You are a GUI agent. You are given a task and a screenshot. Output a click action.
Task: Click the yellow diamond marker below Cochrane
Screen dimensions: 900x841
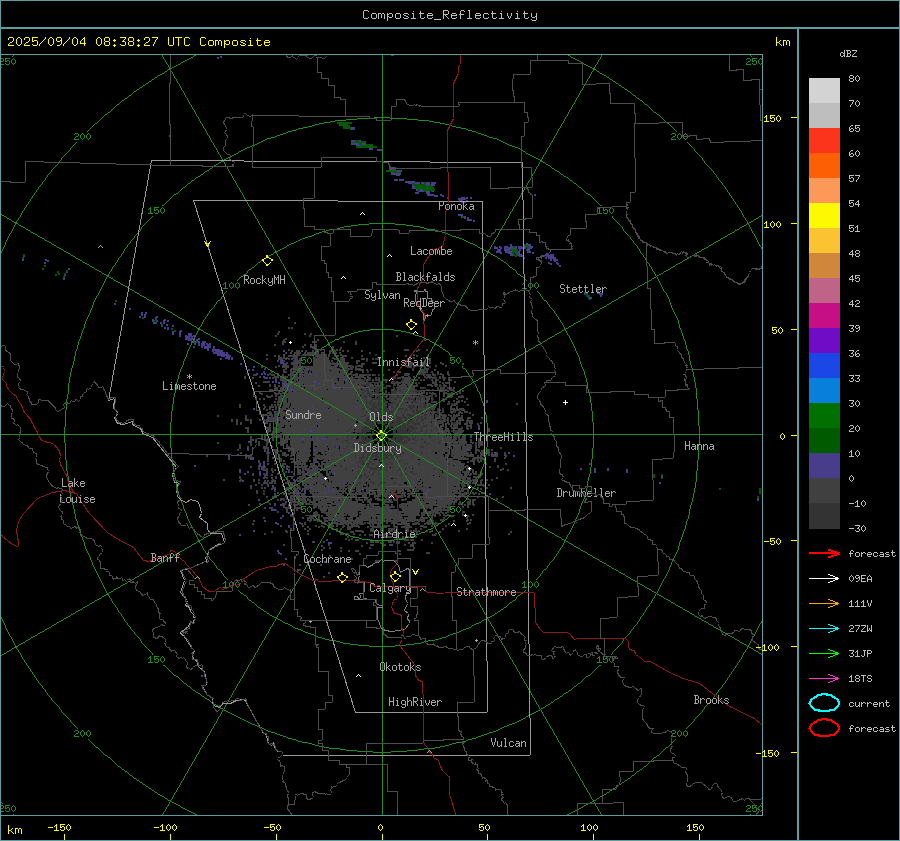(343, 577)
